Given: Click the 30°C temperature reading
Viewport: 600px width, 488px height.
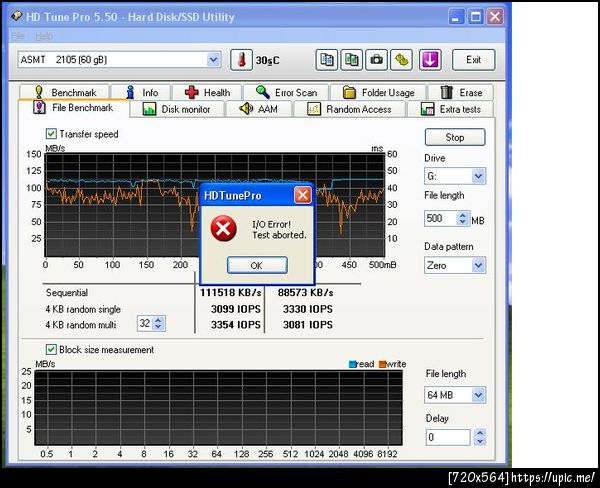Looking at the screenshot, I should (267, 60).
